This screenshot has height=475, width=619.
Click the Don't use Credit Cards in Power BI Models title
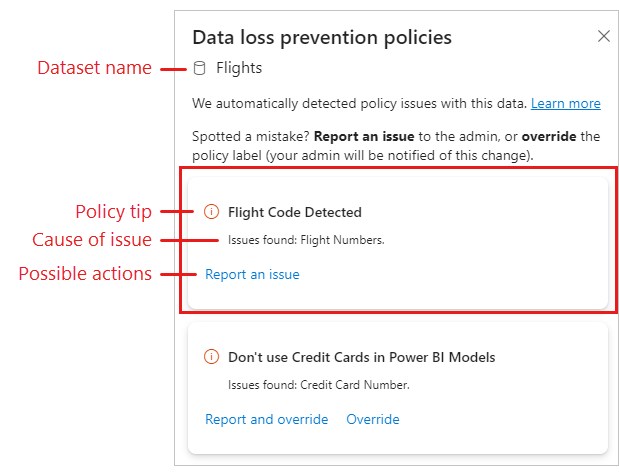pyautogui.click(x=362, y=357)
